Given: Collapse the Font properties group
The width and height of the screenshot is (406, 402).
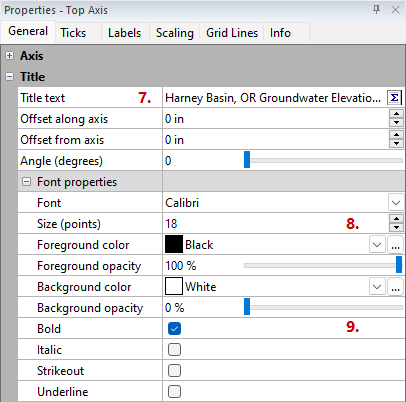Looking at the screenshot, I should coord(26,182).
